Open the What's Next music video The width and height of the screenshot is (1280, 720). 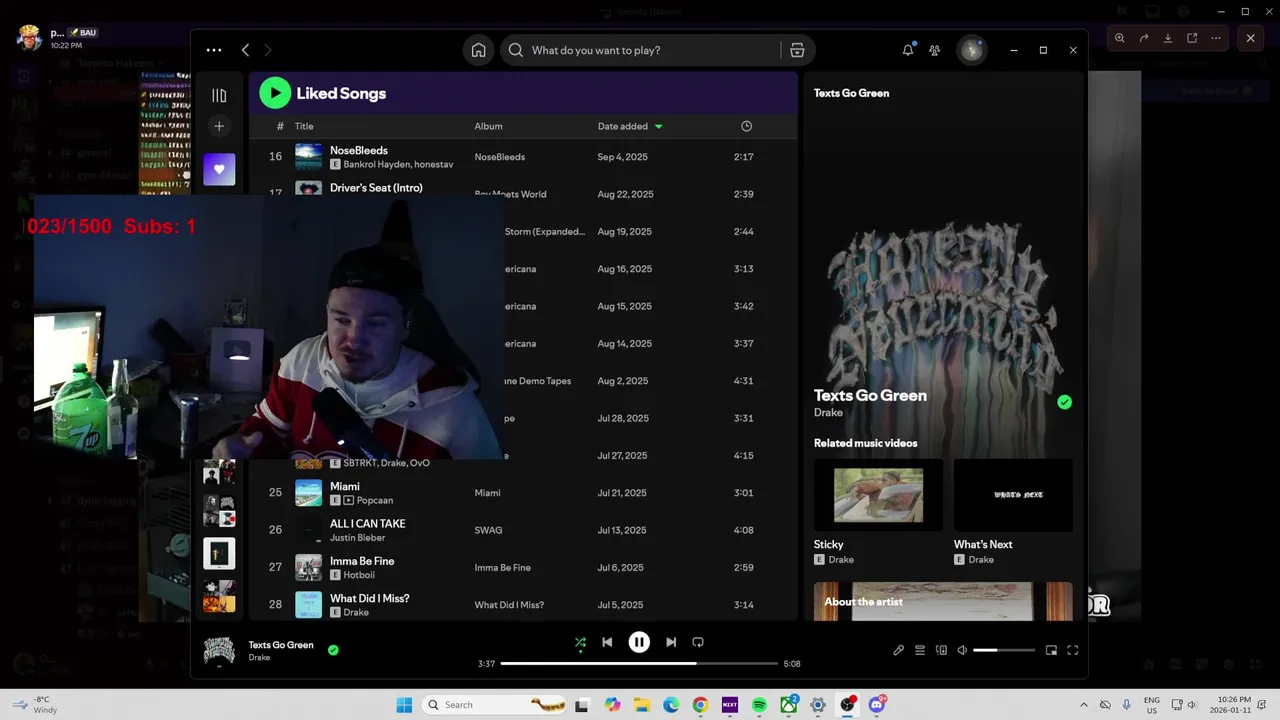pyautogui.click(x=1013, y=495)
